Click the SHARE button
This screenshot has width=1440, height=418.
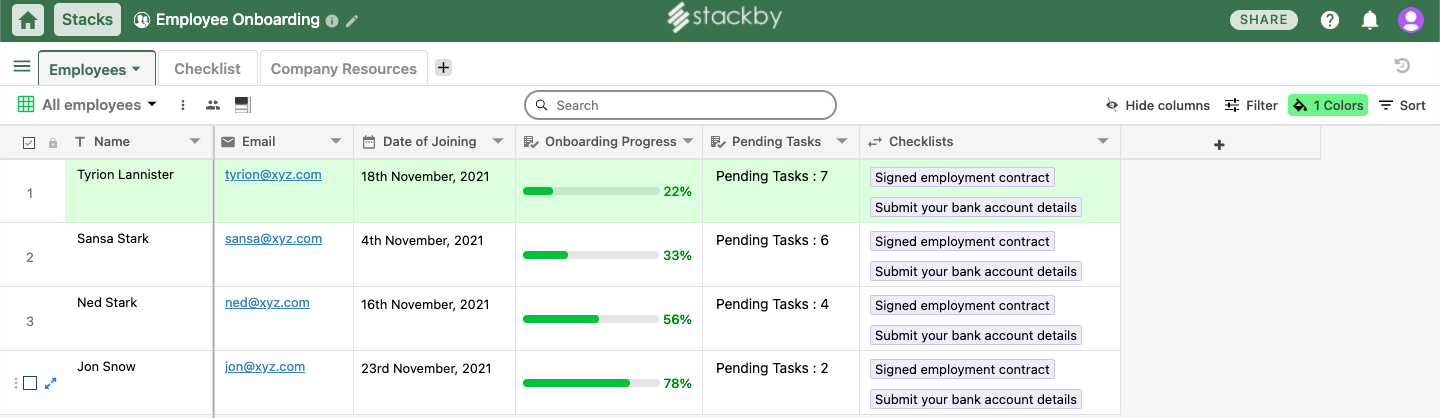point(1263,20)
